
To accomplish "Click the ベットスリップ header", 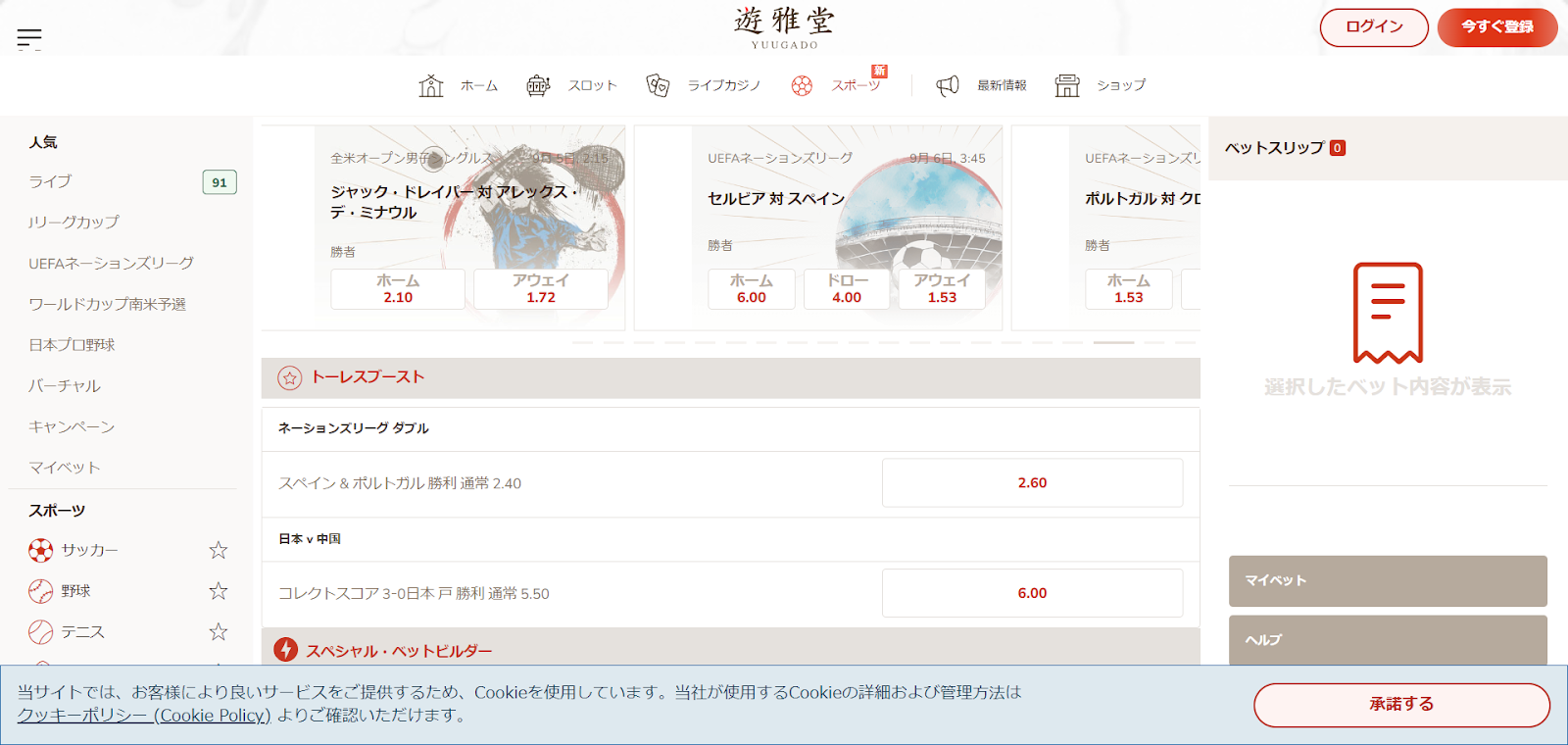I will 1274,148.
